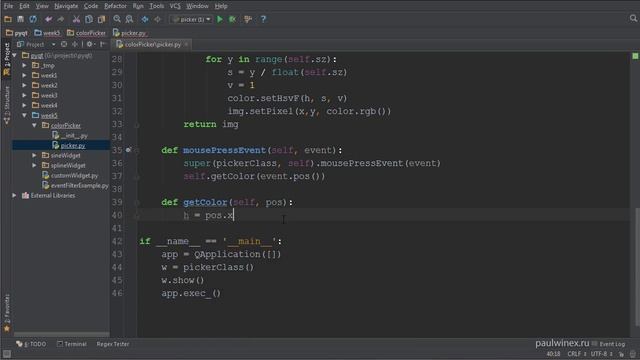
Task: Expand External Libraries node
Action: click(x=15, y=196)
